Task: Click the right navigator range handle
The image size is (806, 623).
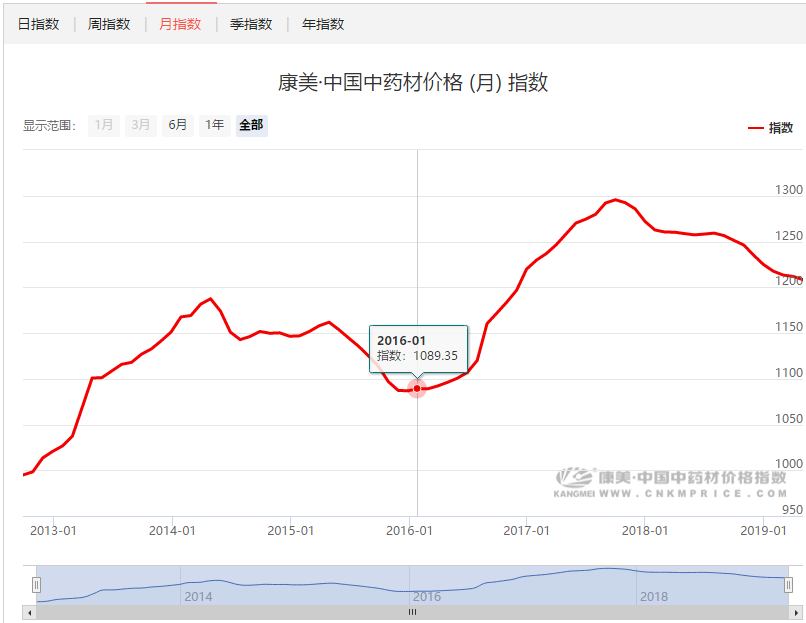Action: tap(788, 584)
